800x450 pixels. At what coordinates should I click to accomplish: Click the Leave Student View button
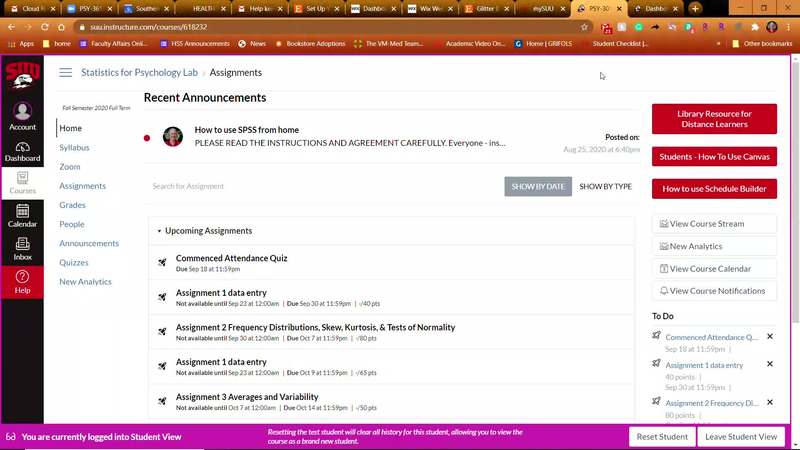point(740,437)
